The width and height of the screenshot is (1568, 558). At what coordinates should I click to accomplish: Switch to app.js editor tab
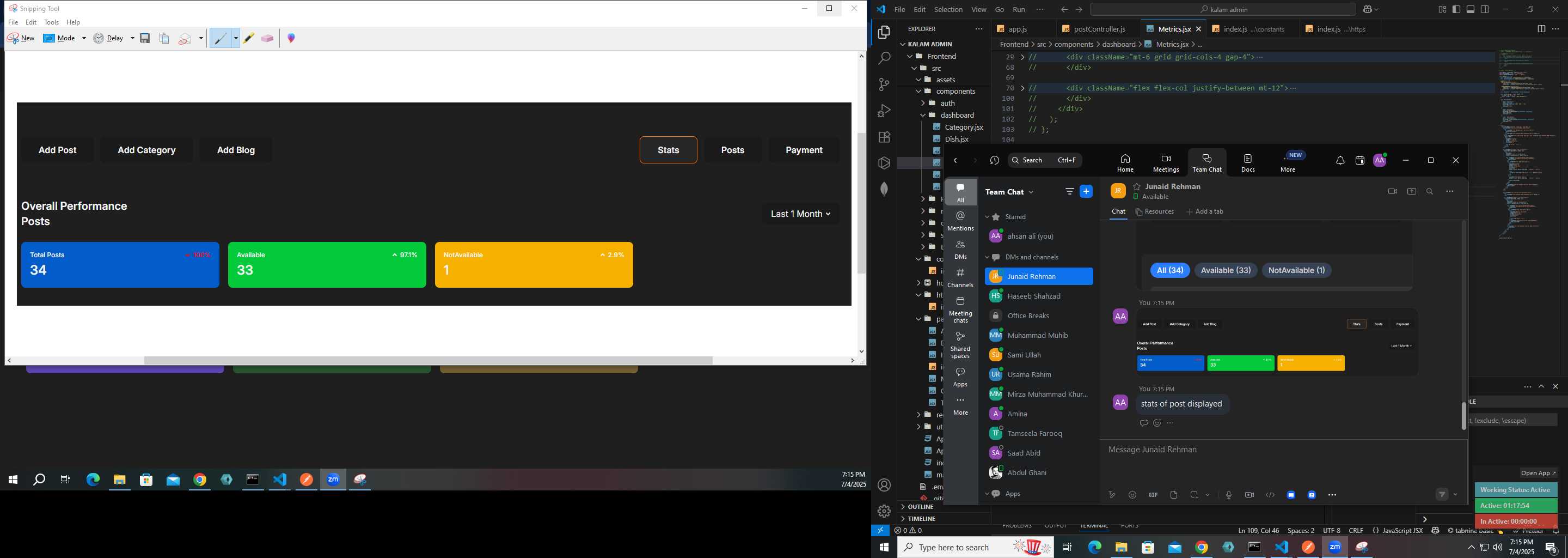point(1018,29)
